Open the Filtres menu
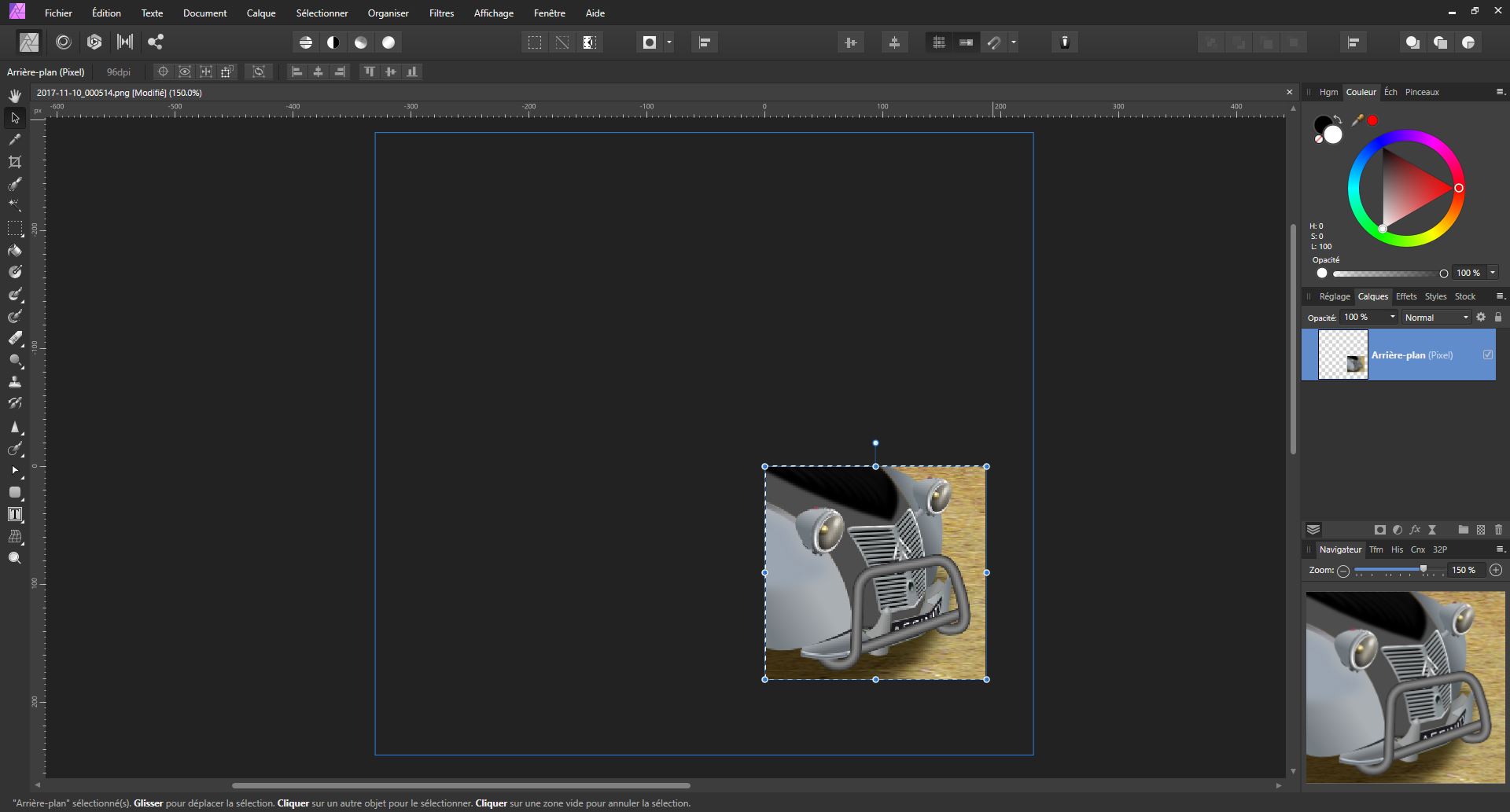This screenshot has height=812, width=1510. click(x=441, y=13)
